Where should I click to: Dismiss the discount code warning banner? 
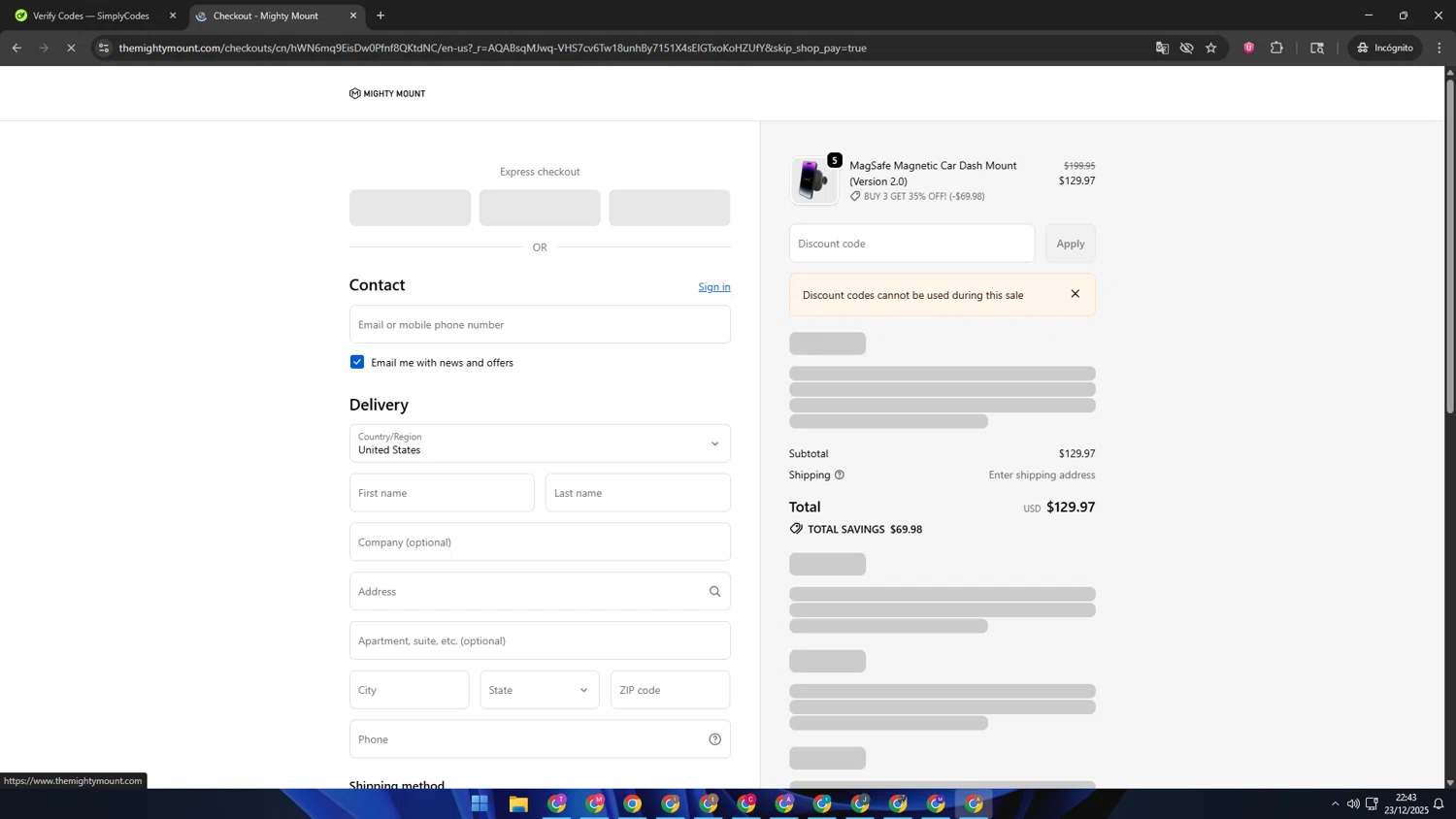pos(1075,294)
